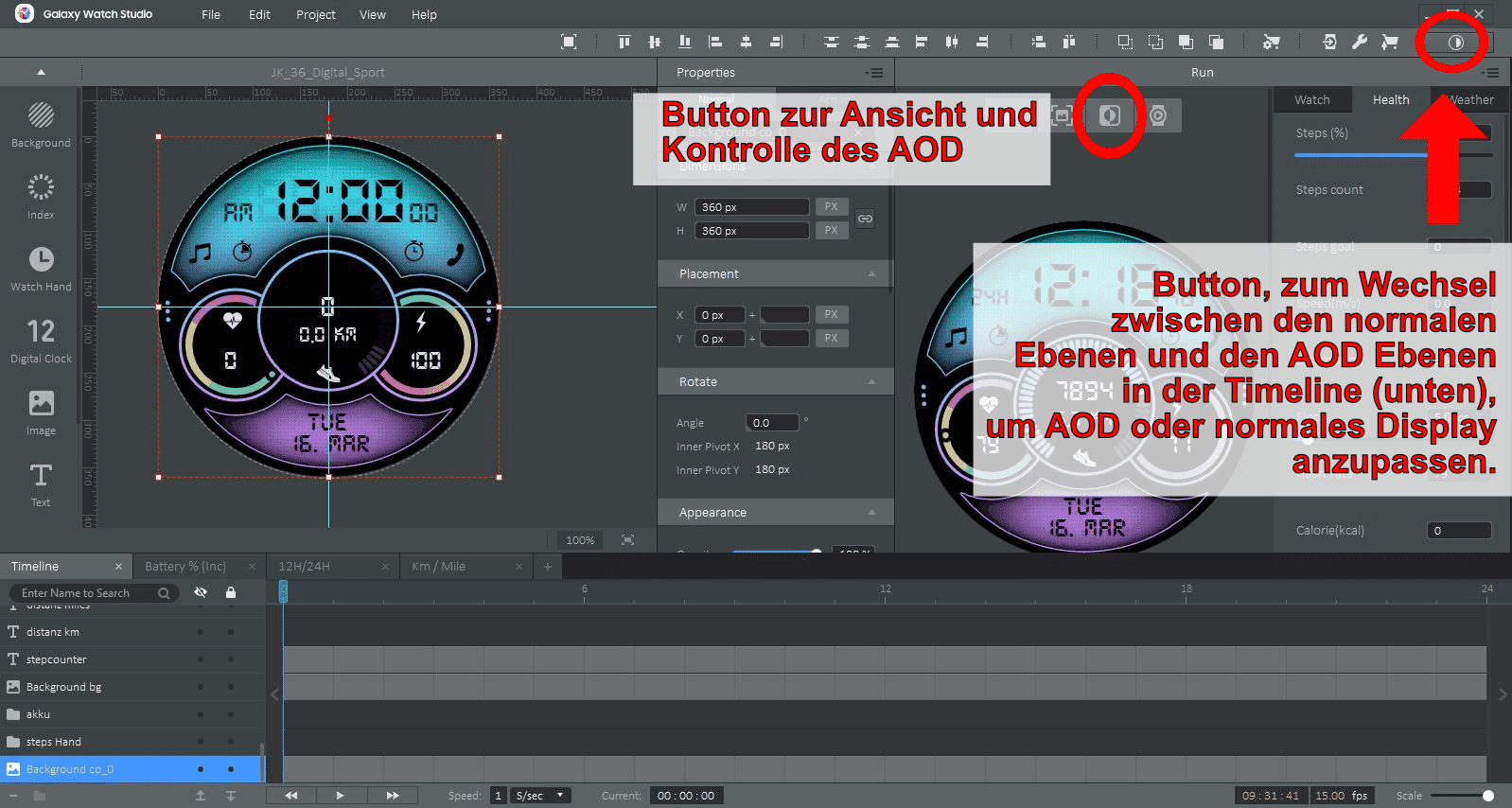This screenshot has width=1512, height=808.
Task: Click the align top toolbar icon
Action: [624, 42]
